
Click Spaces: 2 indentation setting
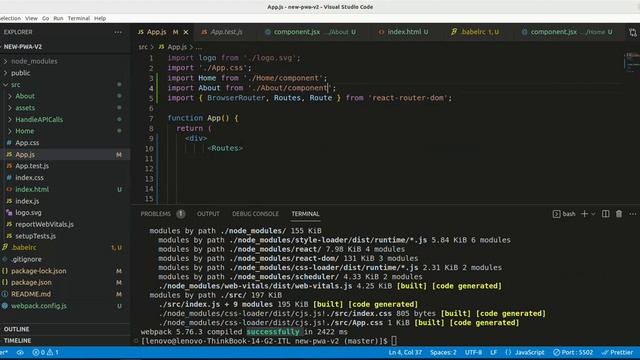pos(443,352)
